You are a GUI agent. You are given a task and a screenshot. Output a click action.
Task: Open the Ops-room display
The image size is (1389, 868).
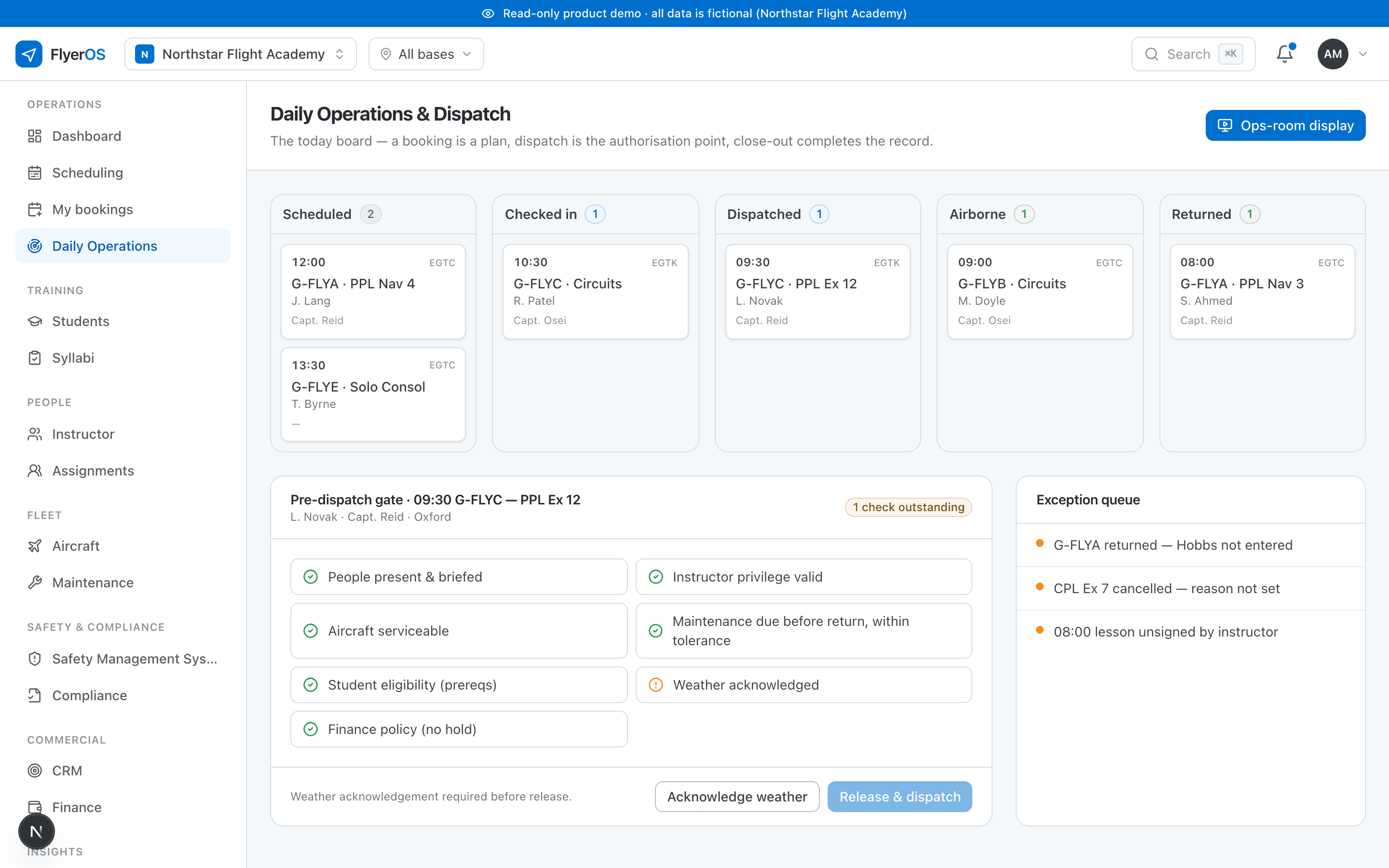[x=1285, y=125]
